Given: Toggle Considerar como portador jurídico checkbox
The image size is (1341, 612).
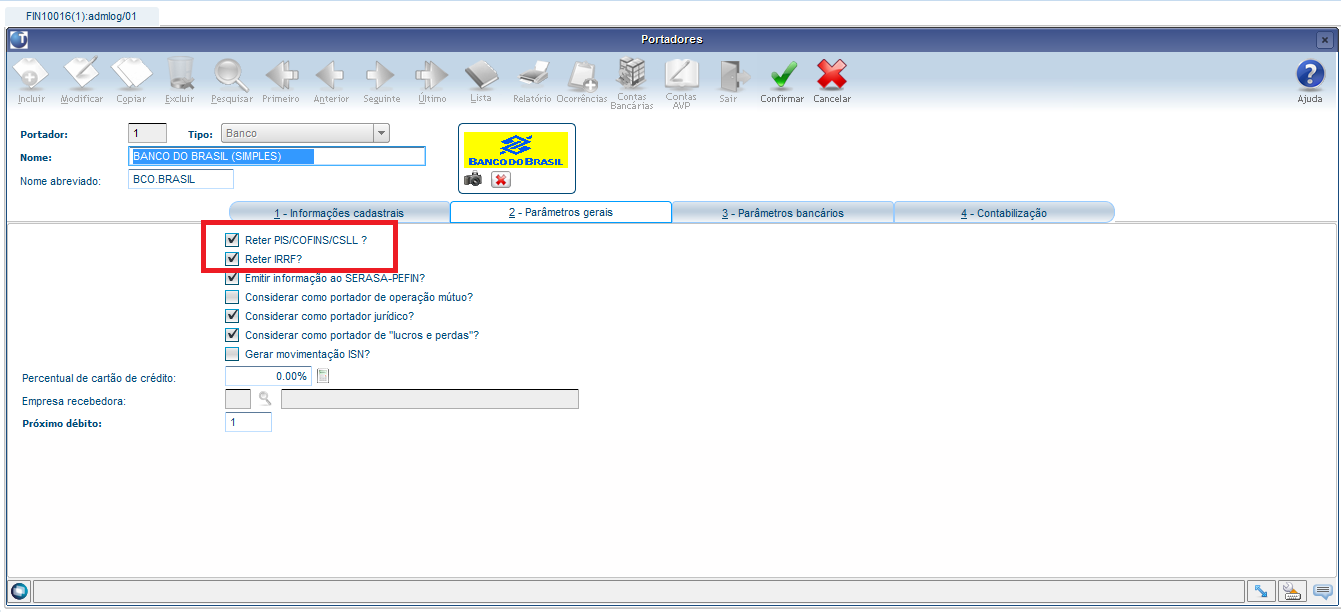Looking at the screenshot, I should coord(232,316).
